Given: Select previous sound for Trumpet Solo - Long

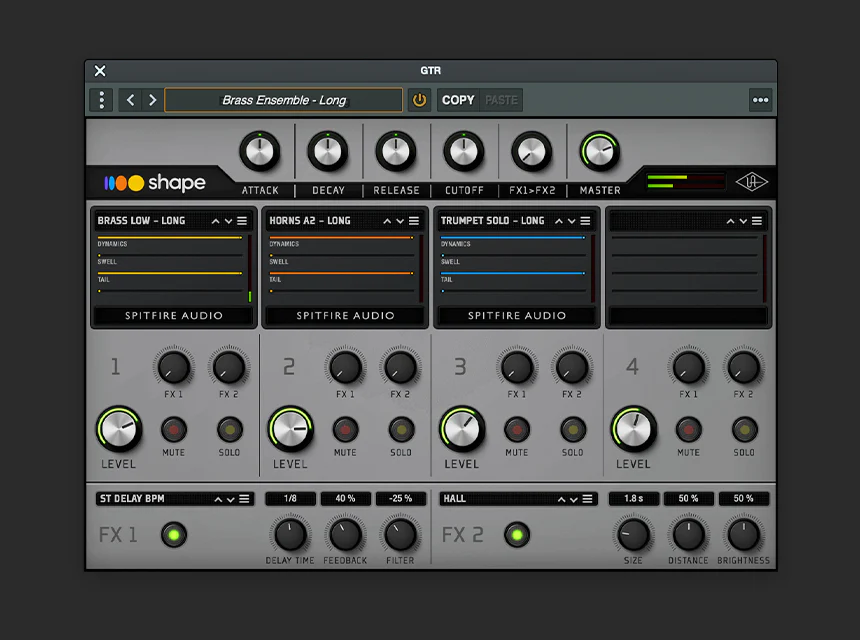Looking at the screenshot, I should (559, 221).
